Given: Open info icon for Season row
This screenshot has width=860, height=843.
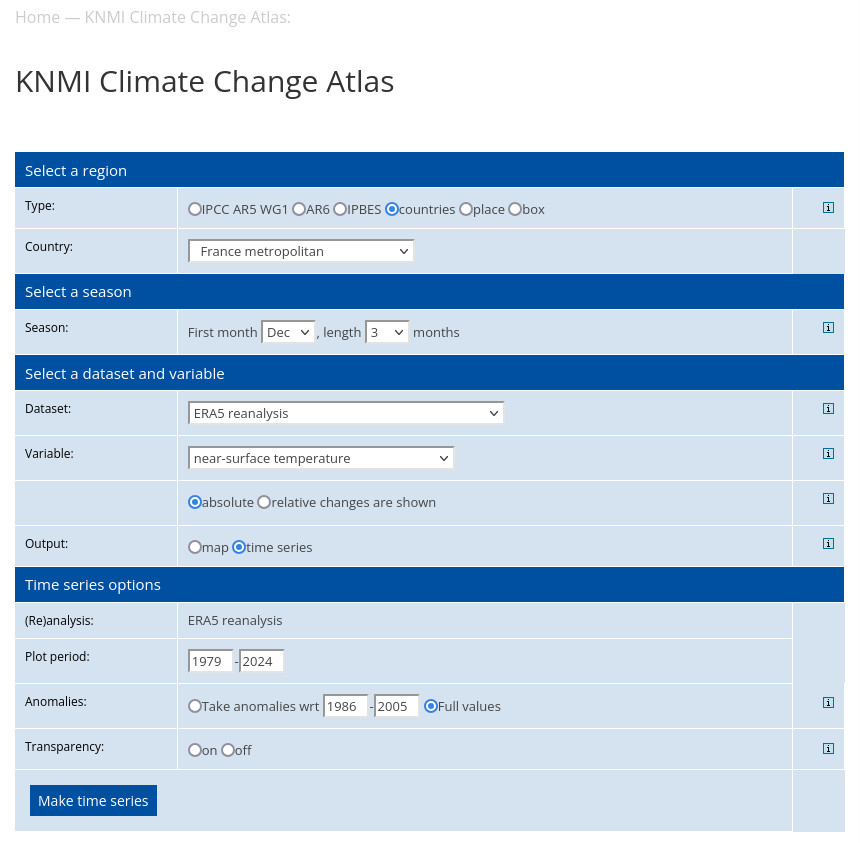Looking at the screenshot, I should click(828, 327).
